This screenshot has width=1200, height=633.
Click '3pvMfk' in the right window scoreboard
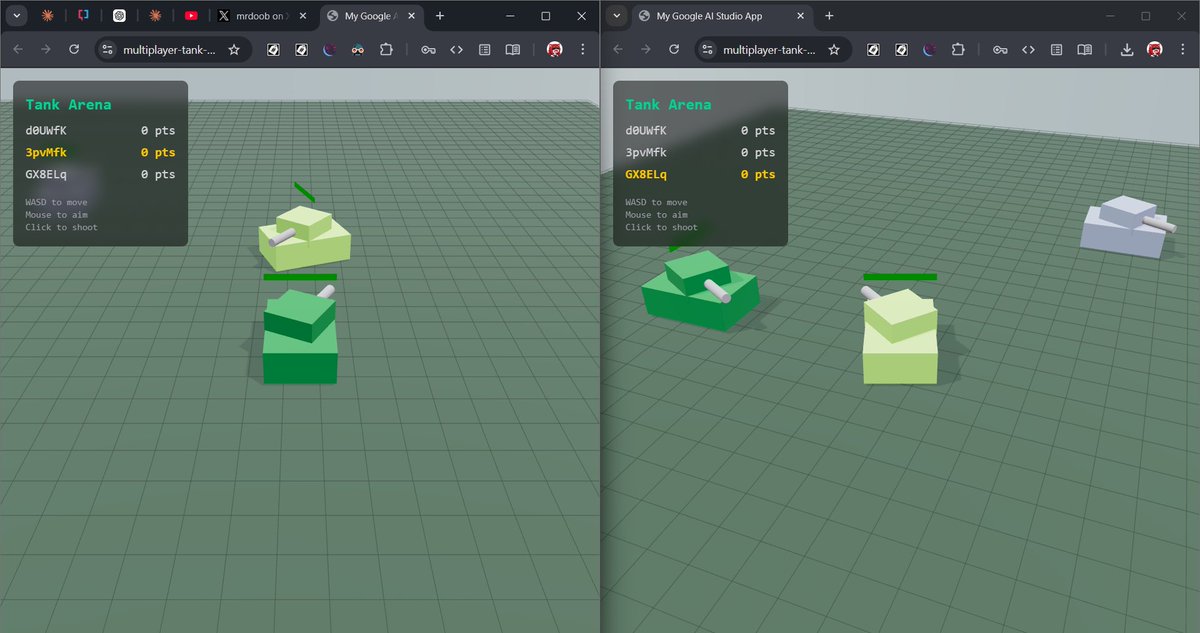coord(646,153)
